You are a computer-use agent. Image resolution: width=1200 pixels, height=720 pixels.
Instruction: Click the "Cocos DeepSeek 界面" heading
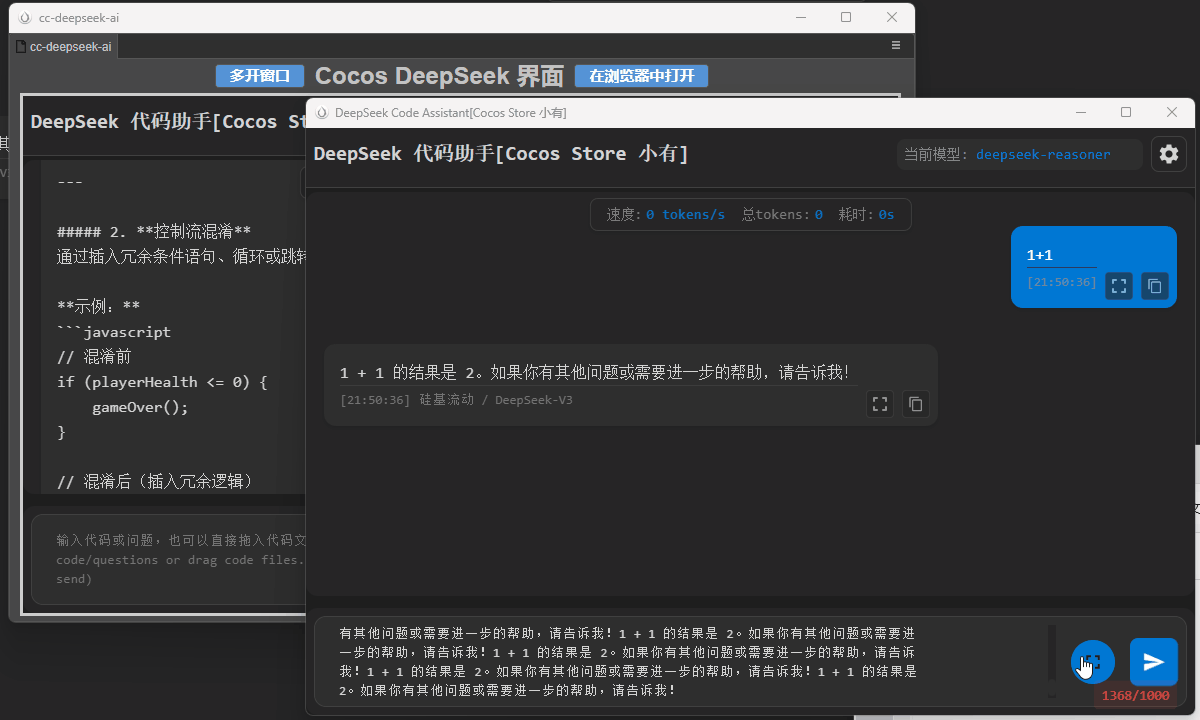point(439,76)
